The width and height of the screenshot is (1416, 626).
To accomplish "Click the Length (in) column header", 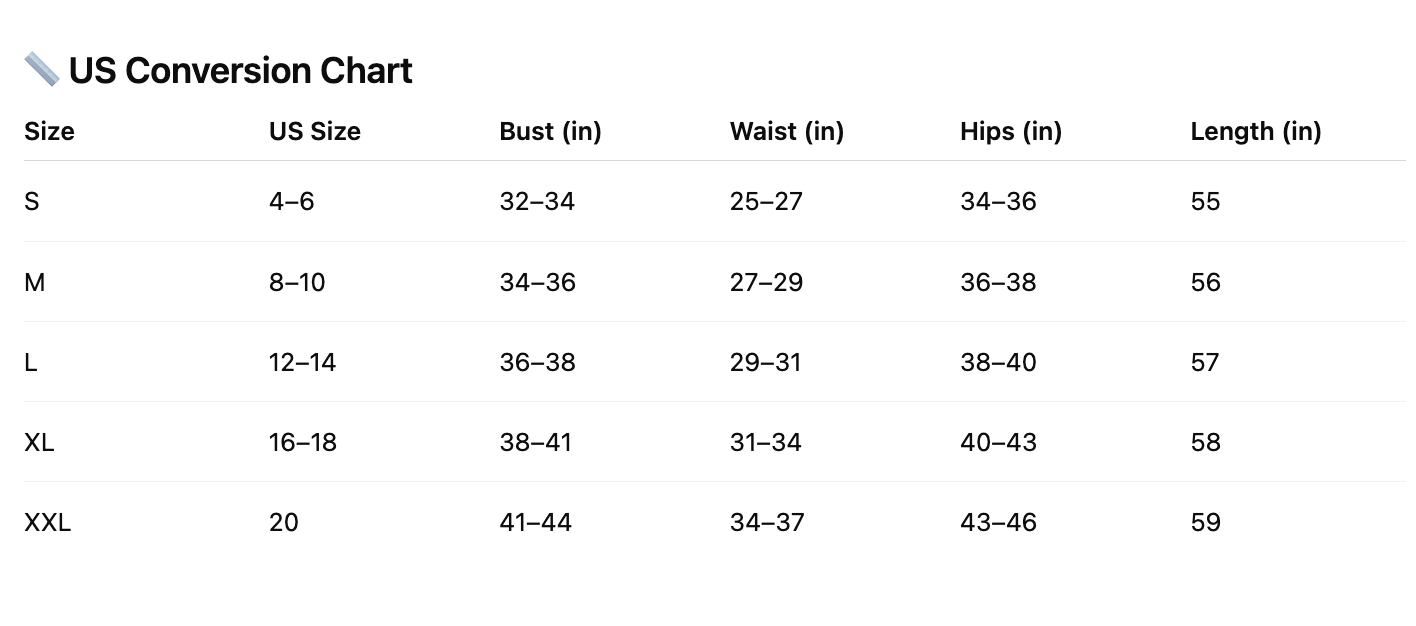I will [x=1255, y=131].
